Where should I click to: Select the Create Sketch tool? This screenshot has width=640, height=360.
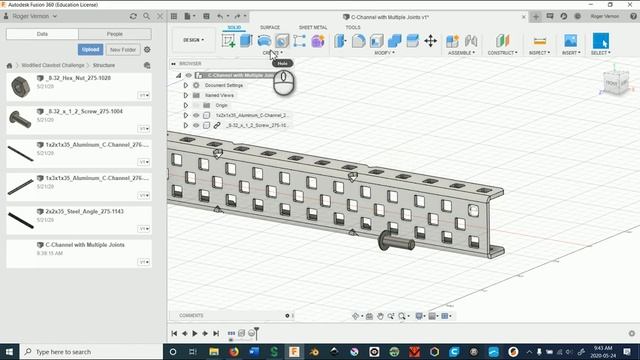(228, 41)
